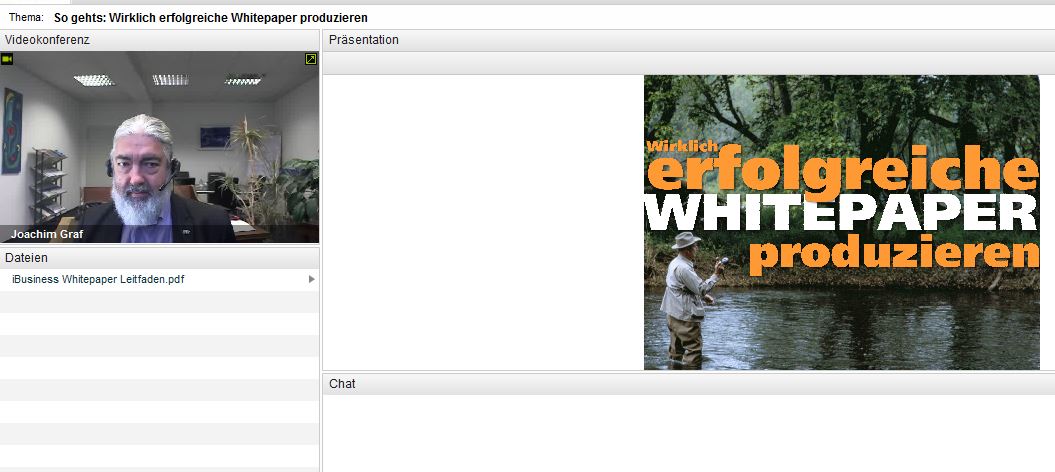Click the whitepaper presentation slide
The width and height of the screenshot is (1055, 472).
tap(842, 223)
